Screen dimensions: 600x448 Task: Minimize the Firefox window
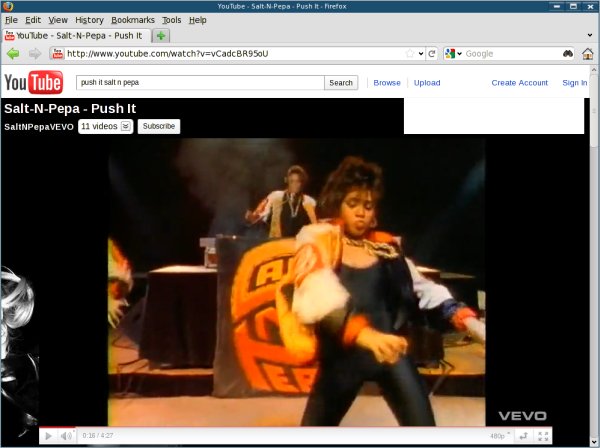tap(557, 6)
